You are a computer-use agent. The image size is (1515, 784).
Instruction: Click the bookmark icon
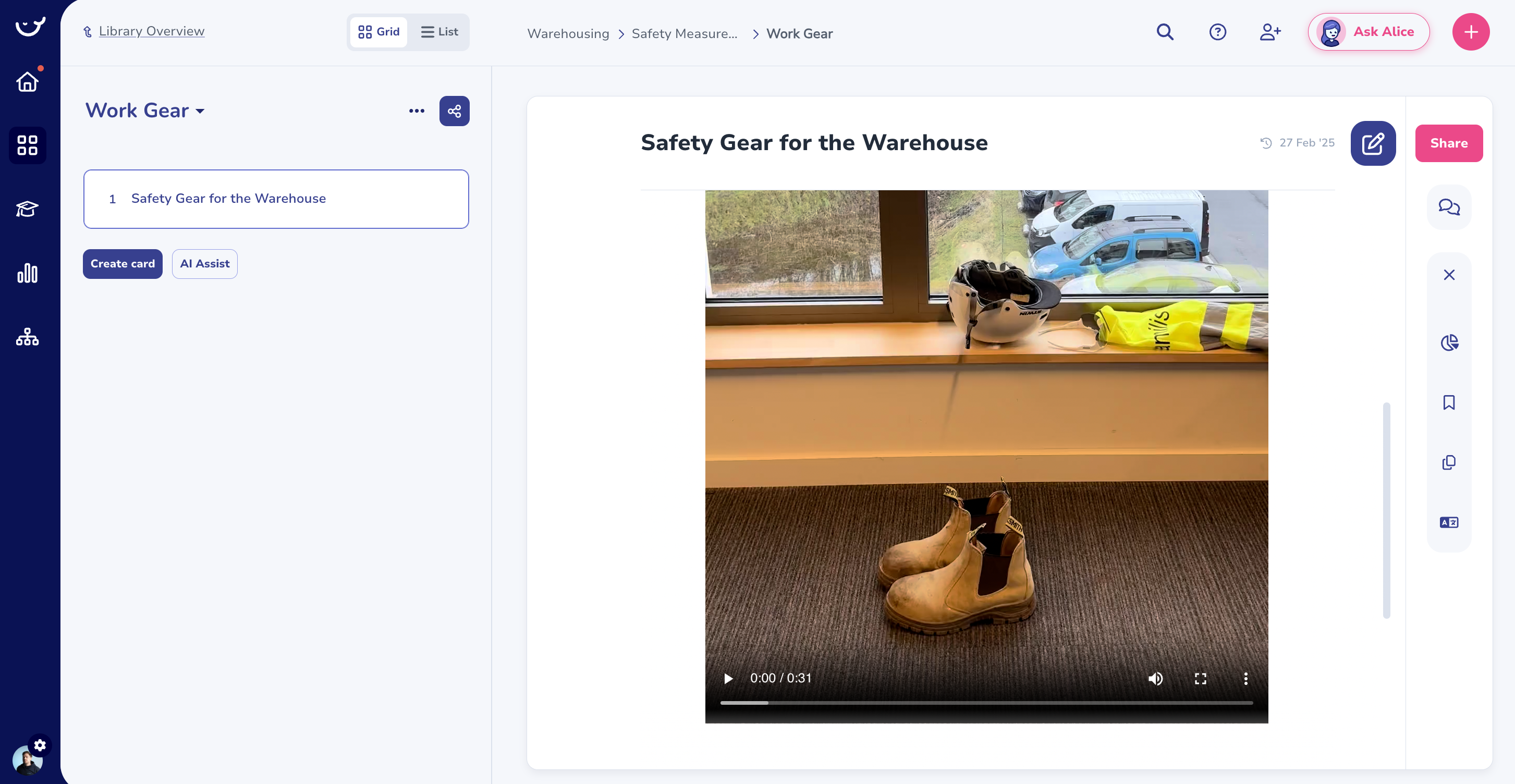pyautogui.click(x=1449, y=402)
